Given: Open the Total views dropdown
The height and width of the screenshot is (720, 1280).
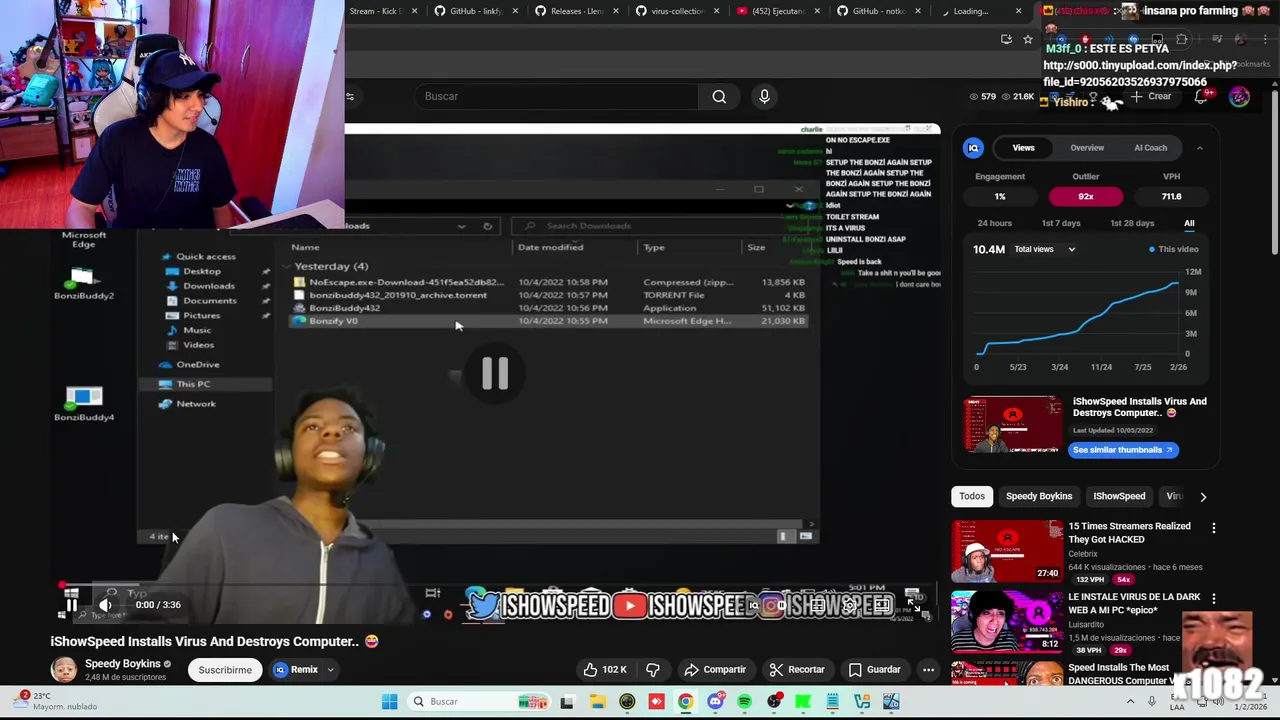Looking at the screenshot, I should pos(1045,249).
